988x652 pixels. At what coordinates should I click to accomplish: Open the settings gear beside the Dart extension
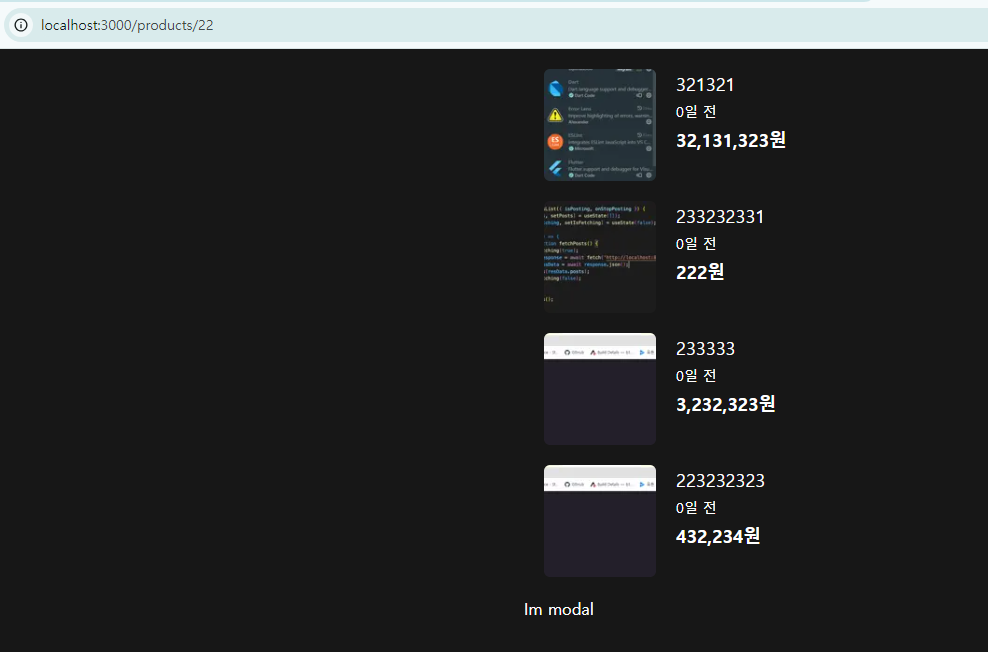[648, 94]
